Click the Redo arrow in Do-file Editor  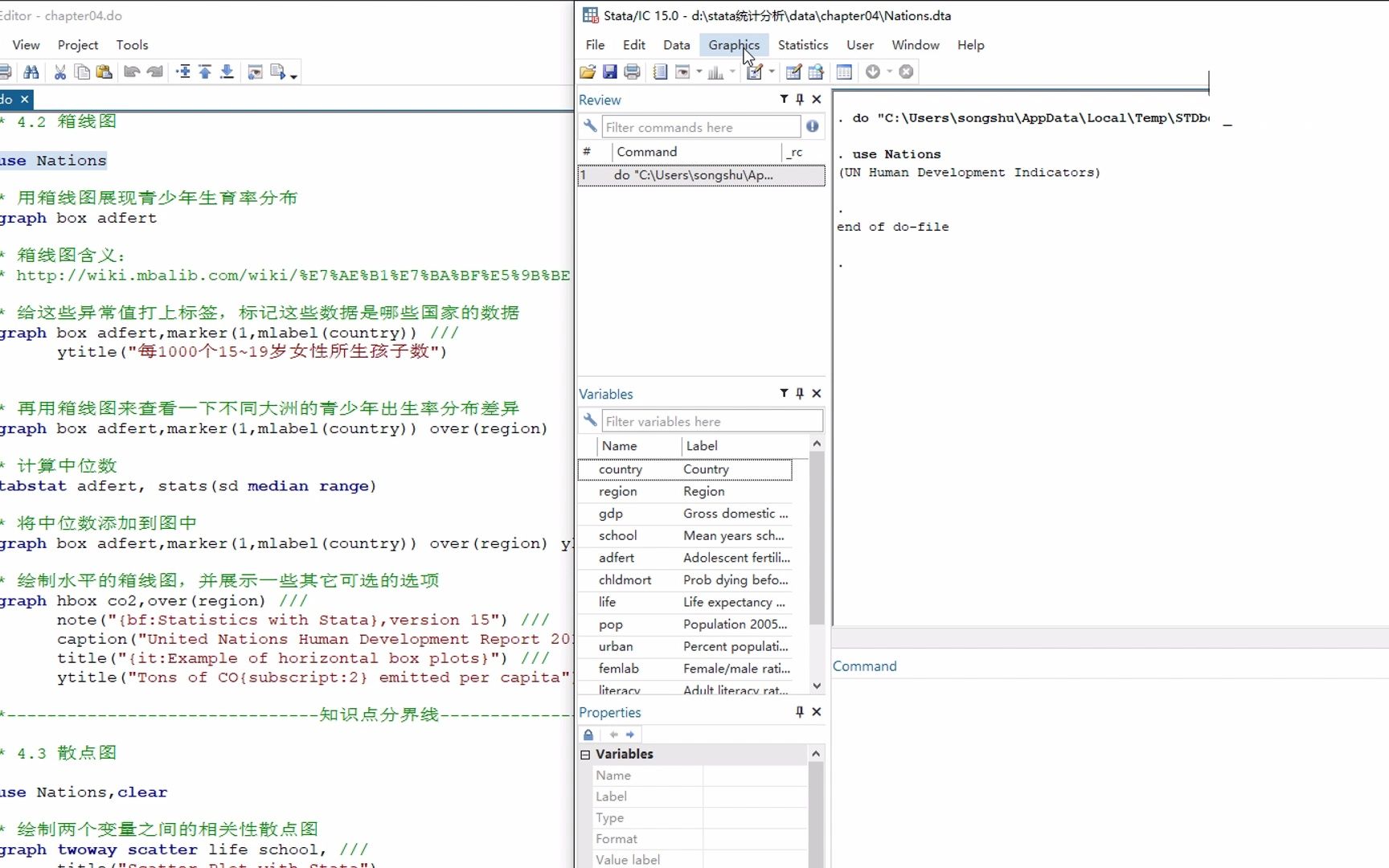pos(154,72)
